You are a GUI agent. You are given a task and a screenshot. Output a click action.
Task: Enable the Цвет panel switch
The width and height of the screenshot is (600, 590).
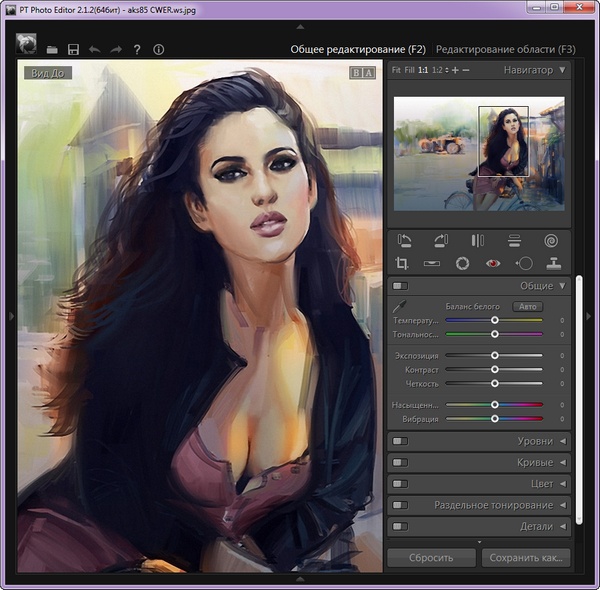click(400, 484)
